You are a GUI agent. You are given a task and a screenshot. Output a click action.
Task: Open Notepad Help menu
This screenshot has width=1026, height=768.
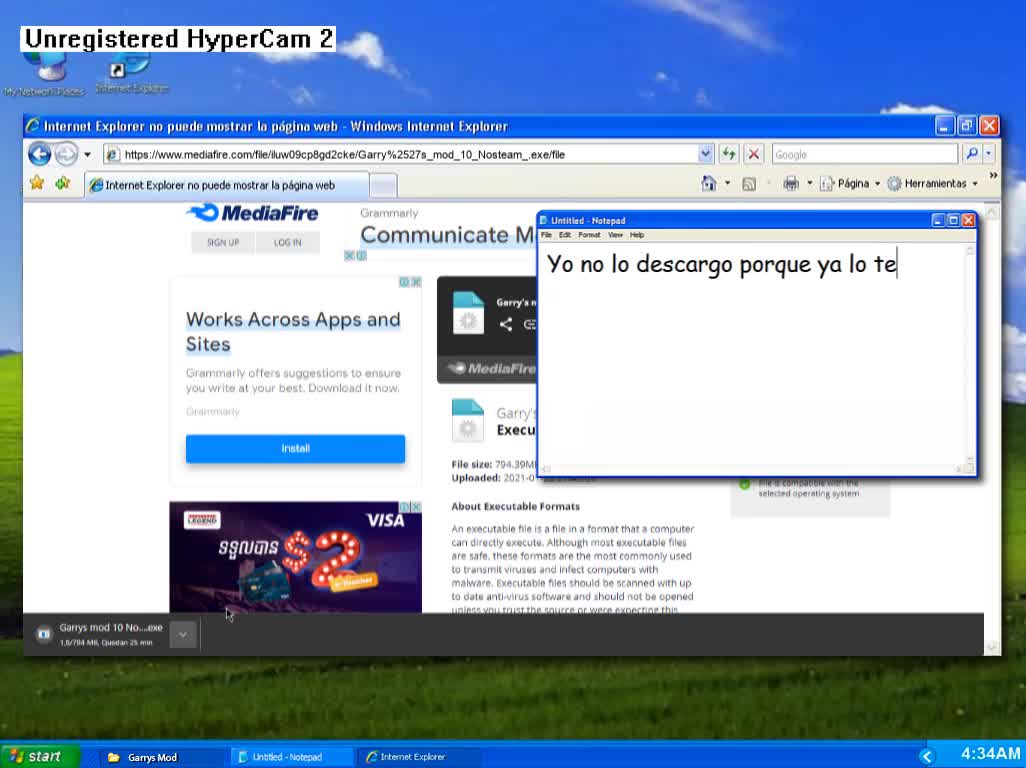pos(637,235)
